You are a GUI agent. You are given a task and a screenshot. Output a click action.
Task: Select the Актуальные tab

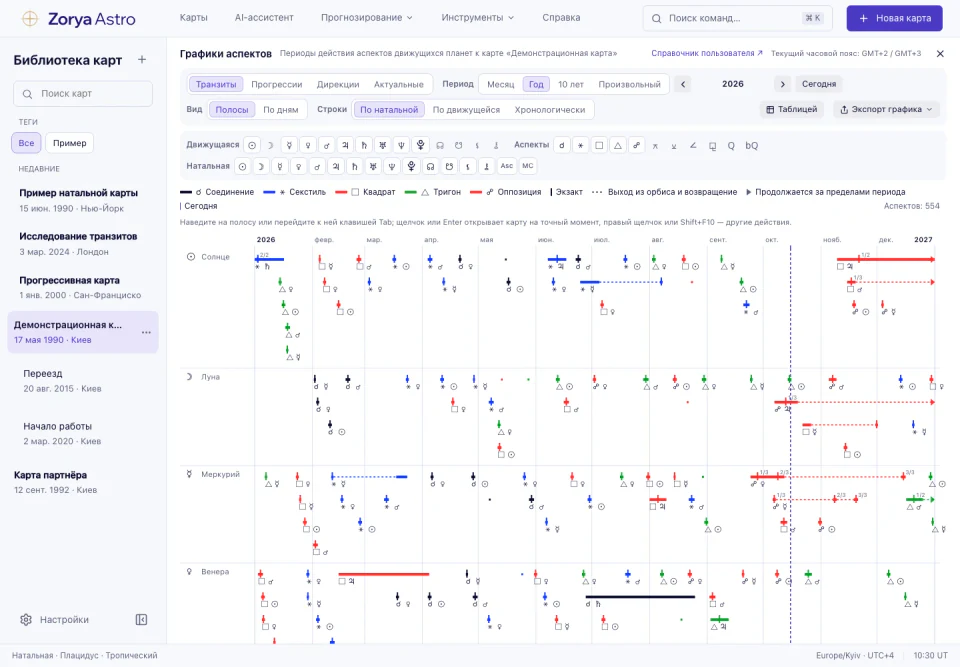[399, 84]
